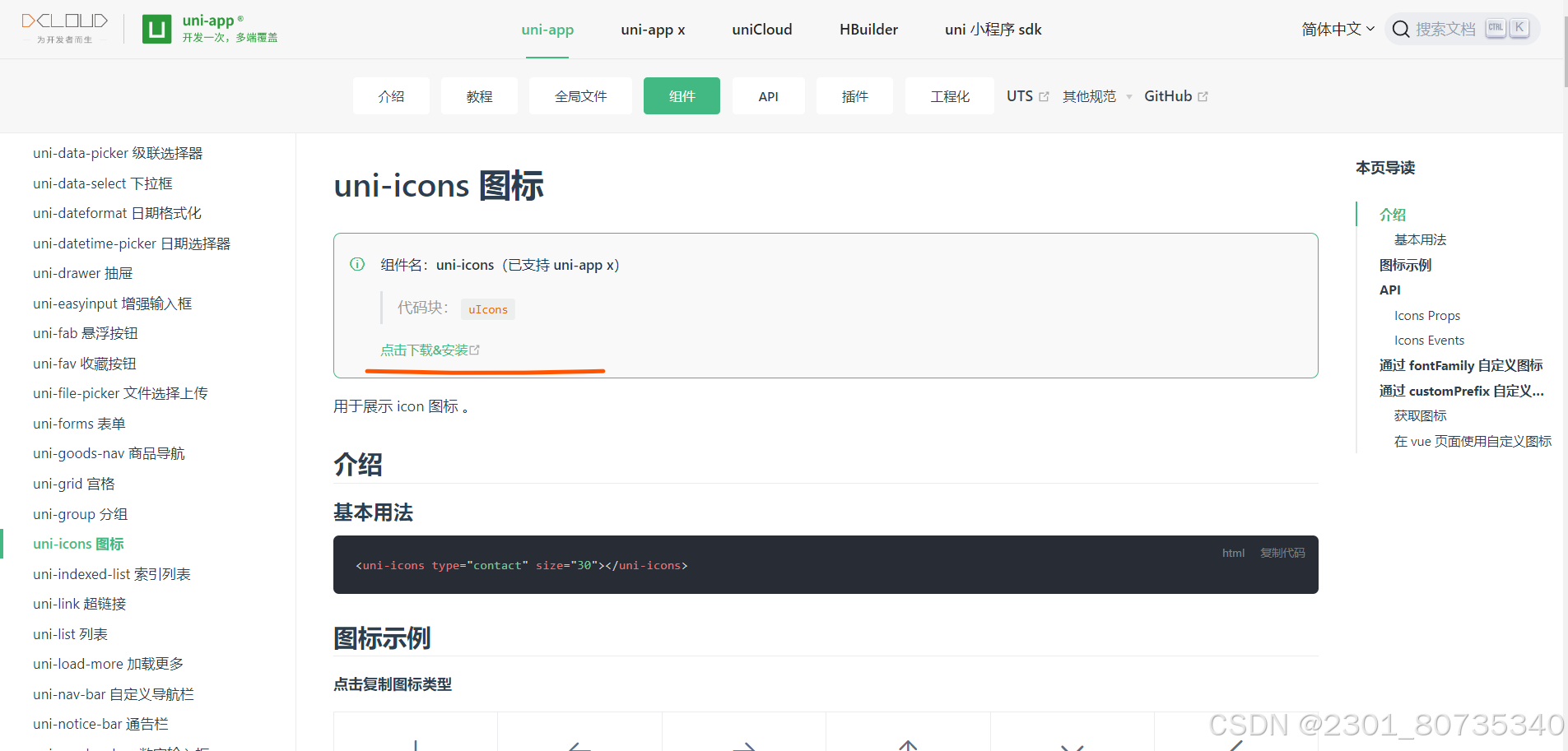Screen dimensions: 1568x751
Task: Open the uni 小程序 sdk tab
Action: (993, 30)
